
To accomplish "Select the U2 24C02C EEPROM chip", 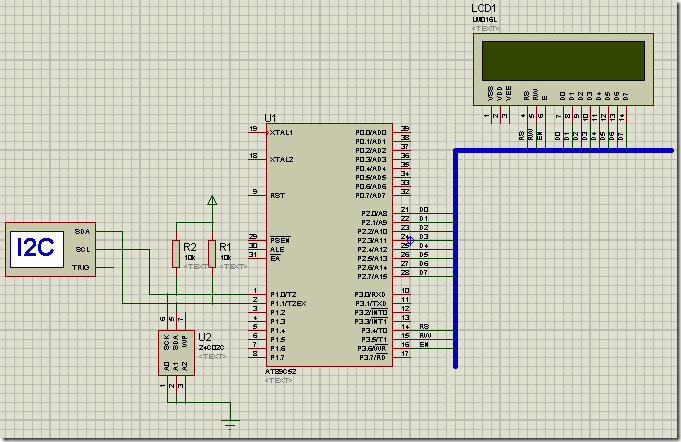I will click(176, 353).
